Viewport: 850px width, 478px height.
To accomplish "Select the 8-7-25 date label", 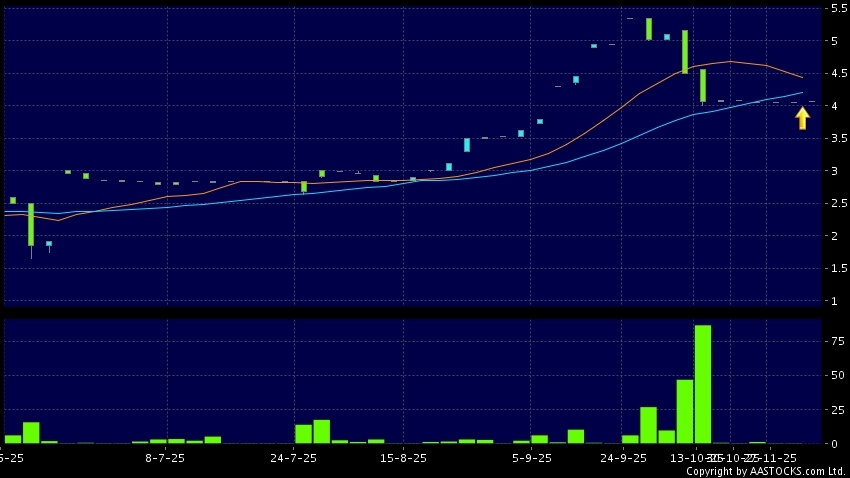I will 165,458.
